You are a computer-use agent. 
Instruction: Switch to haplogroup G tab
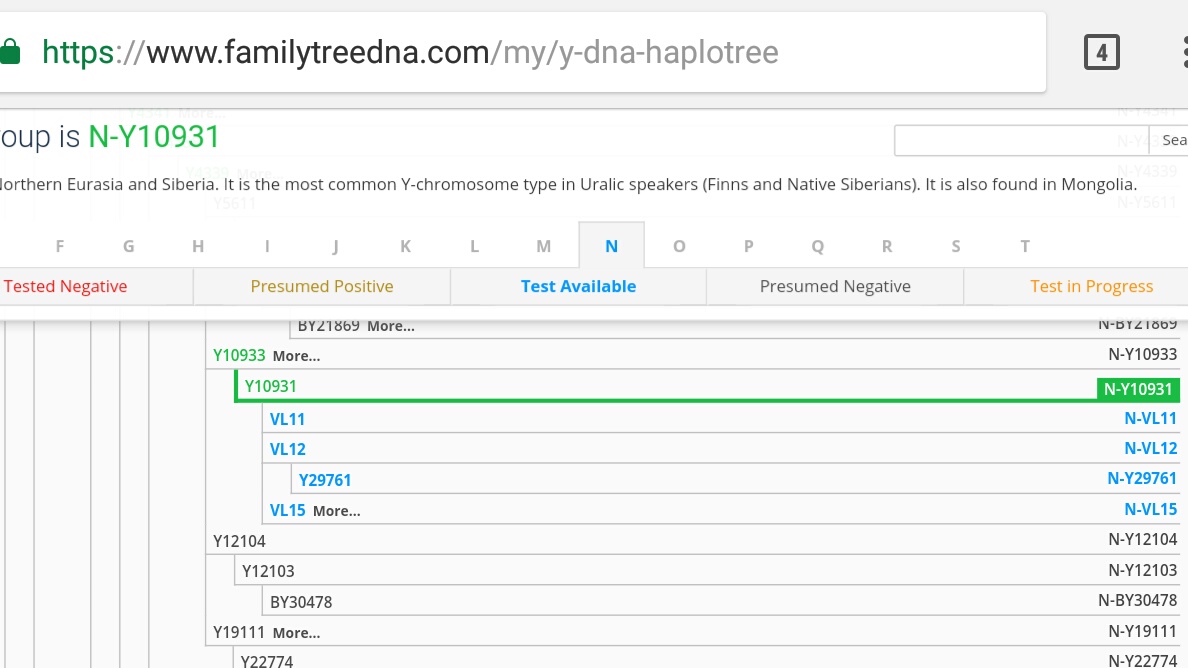[129, 246]
